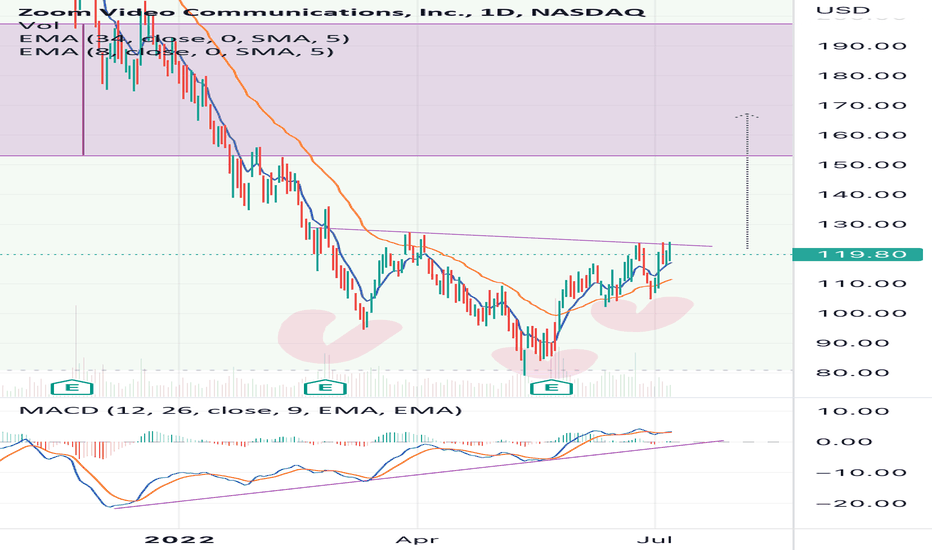Image resolution: width=932 pixels, height=550 pixels.
Task: Click the 100.00 price scale label
Action: coord(862,313)
